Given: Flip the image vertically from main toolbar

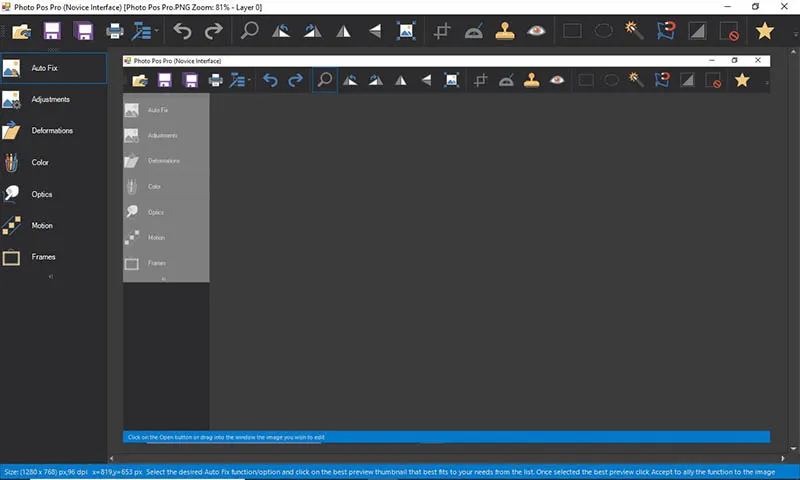Looking at the screenshot, I should coord(375,31).
